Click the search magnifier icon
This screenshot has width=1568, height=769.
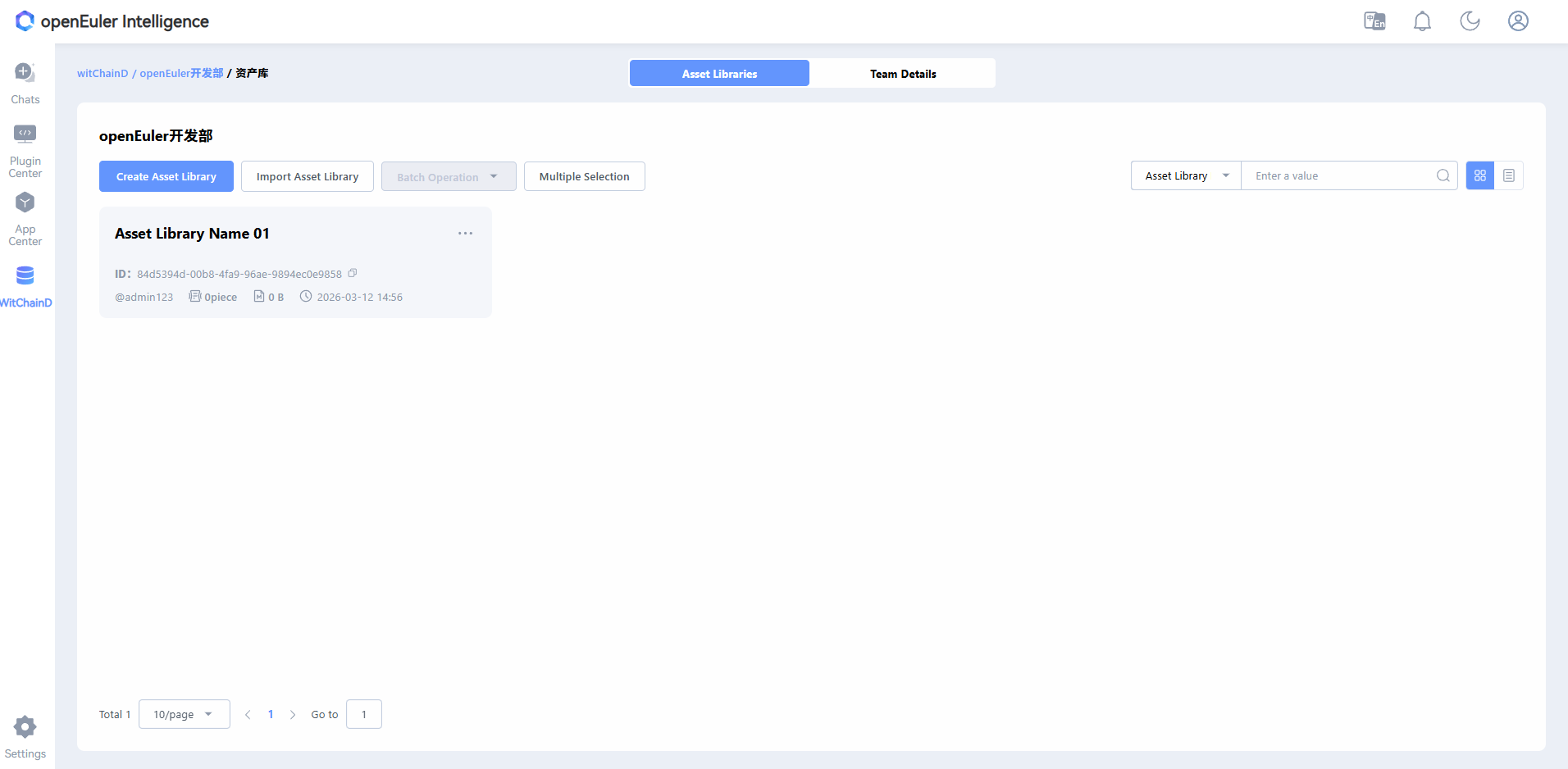[1443, 175]
